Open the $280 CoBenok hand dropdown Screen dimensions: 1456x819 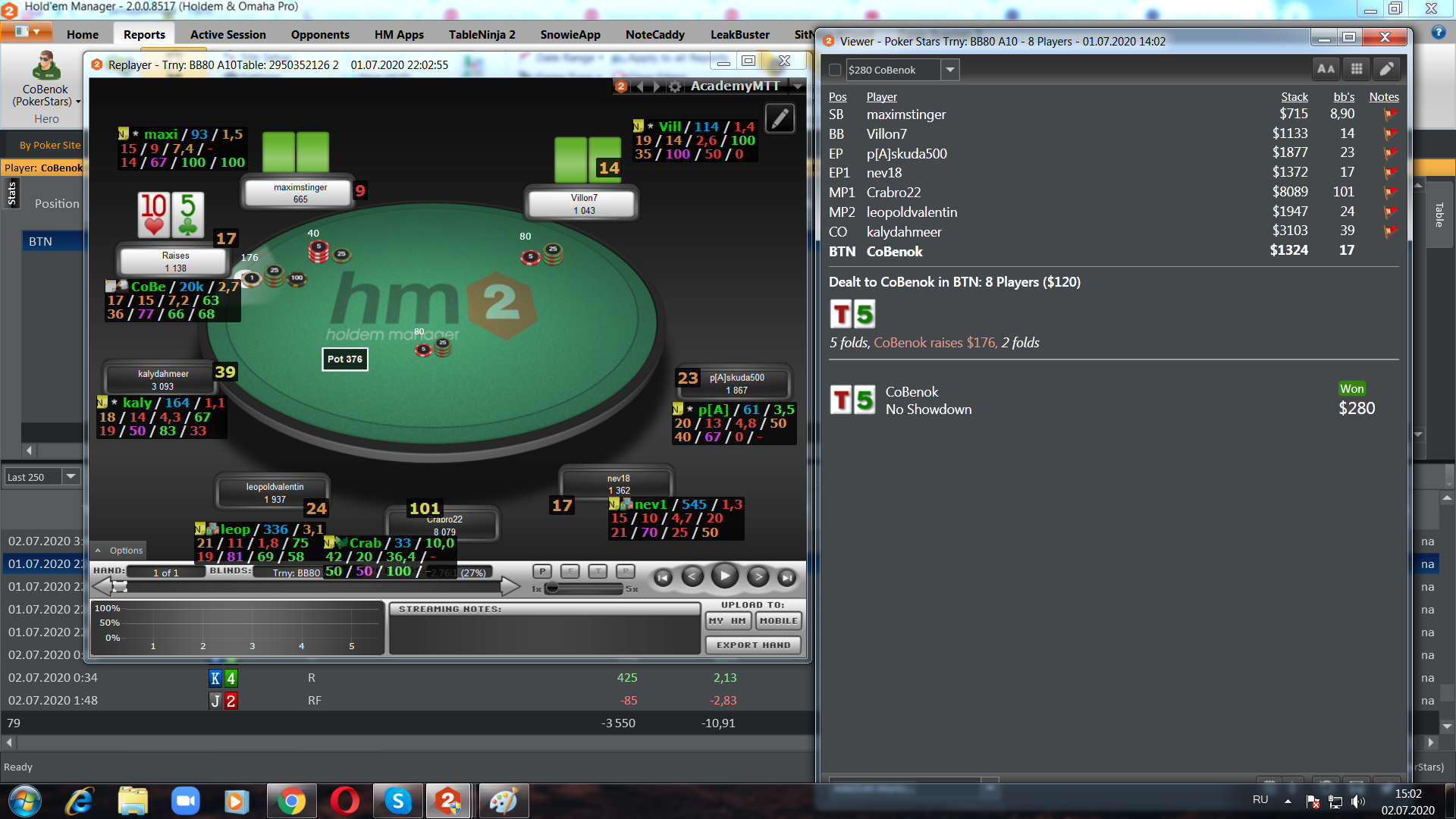coord(949,70)
